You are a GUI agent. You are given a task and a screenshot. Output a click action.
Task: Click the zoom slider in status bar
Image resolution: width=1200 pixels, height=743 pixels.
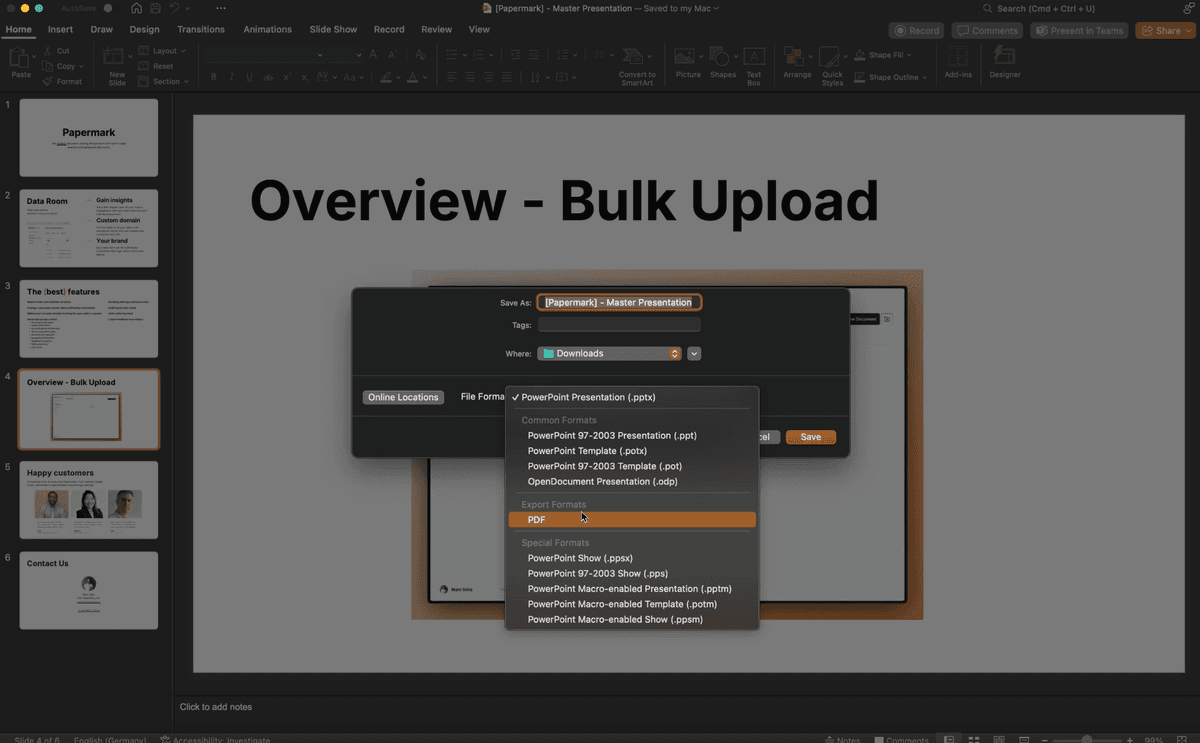point(1086,740)
